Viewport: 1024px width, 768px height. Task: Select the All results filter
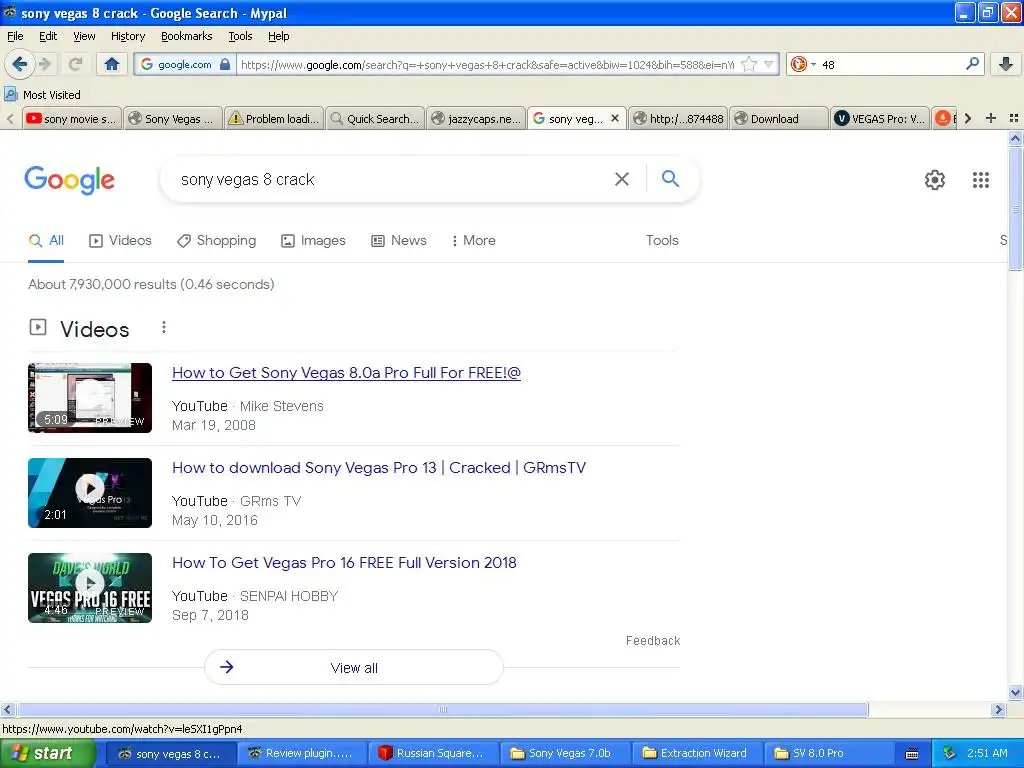46,240
